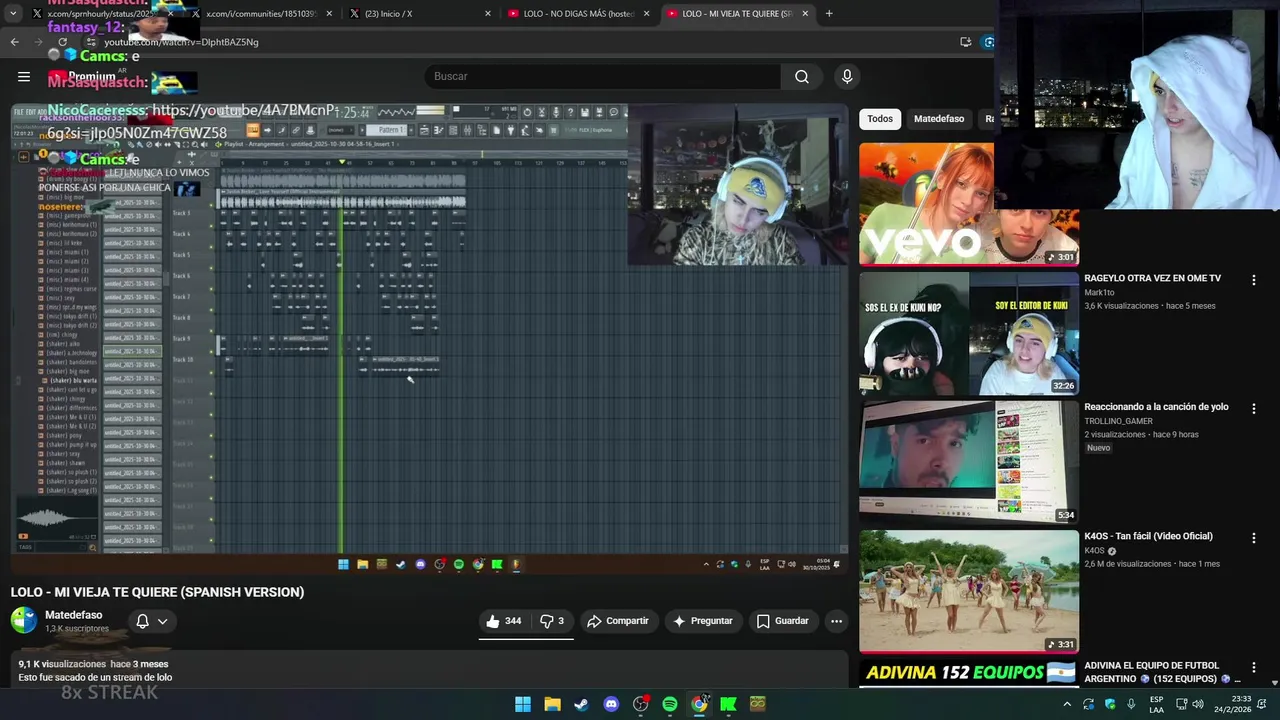Click the video title LOLO - MI VIEJA TE QUIERE

(x=157, y=592)
